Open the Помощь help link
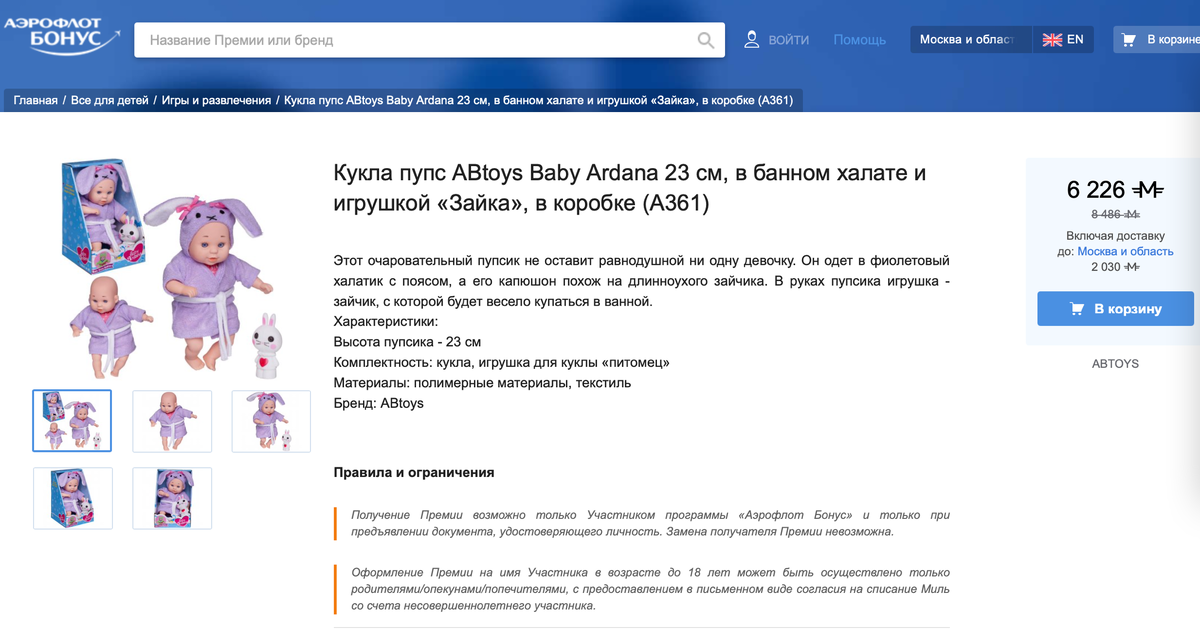This screenshot has width=1200, height=629. click(859, 39)
